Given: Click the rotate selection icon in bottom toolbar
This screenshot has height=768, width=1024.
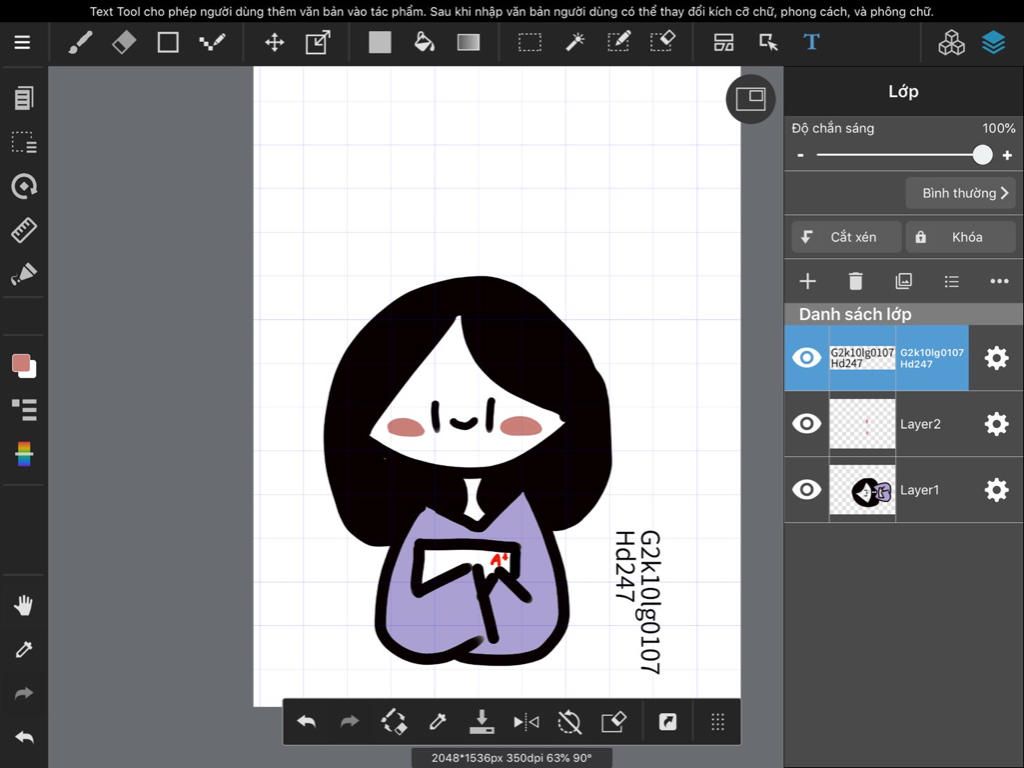Looking at the screenshot, I should 394,722.
